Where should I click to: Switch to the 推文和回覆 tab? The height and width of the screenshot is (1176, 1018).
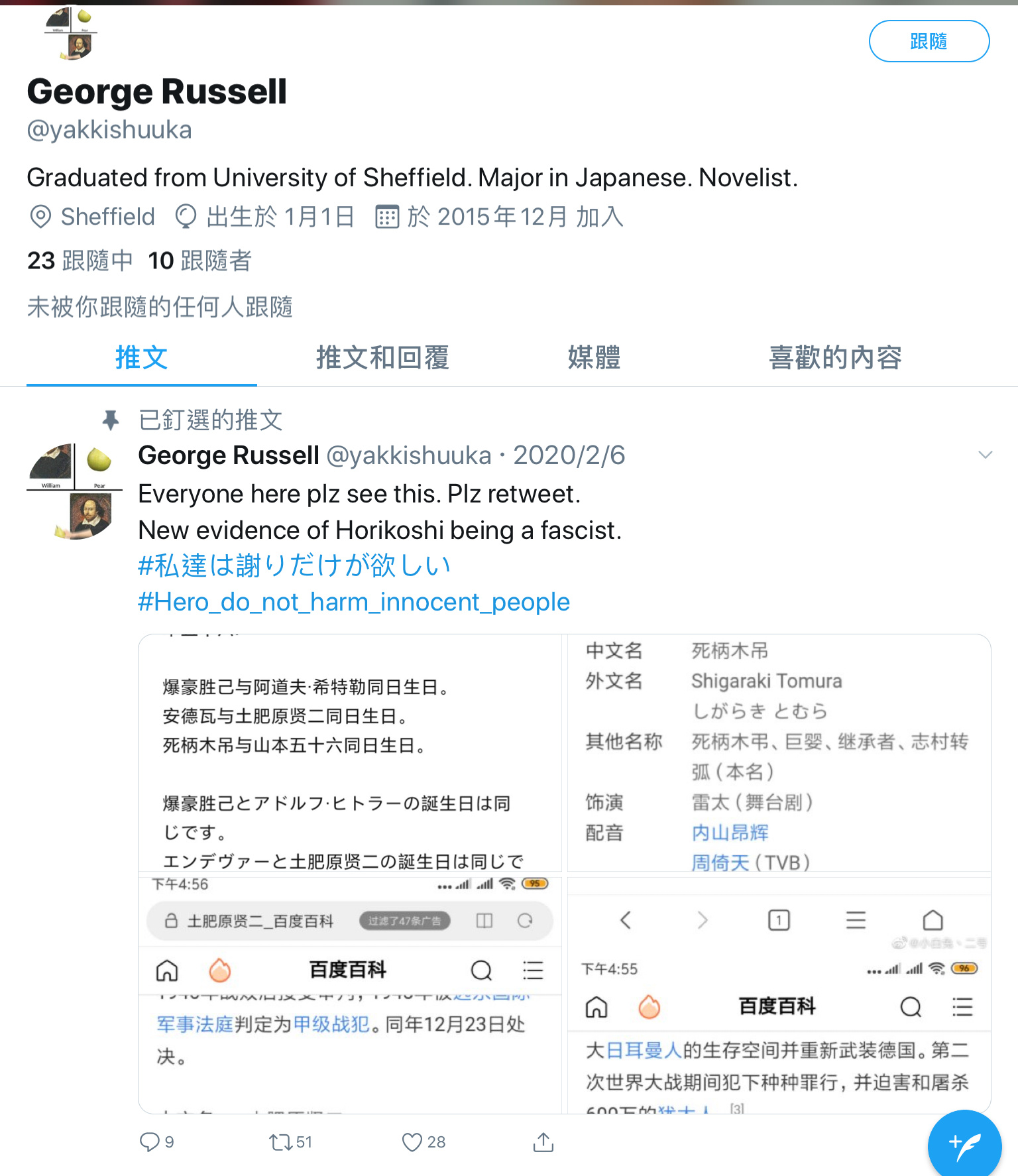[382, 357]
